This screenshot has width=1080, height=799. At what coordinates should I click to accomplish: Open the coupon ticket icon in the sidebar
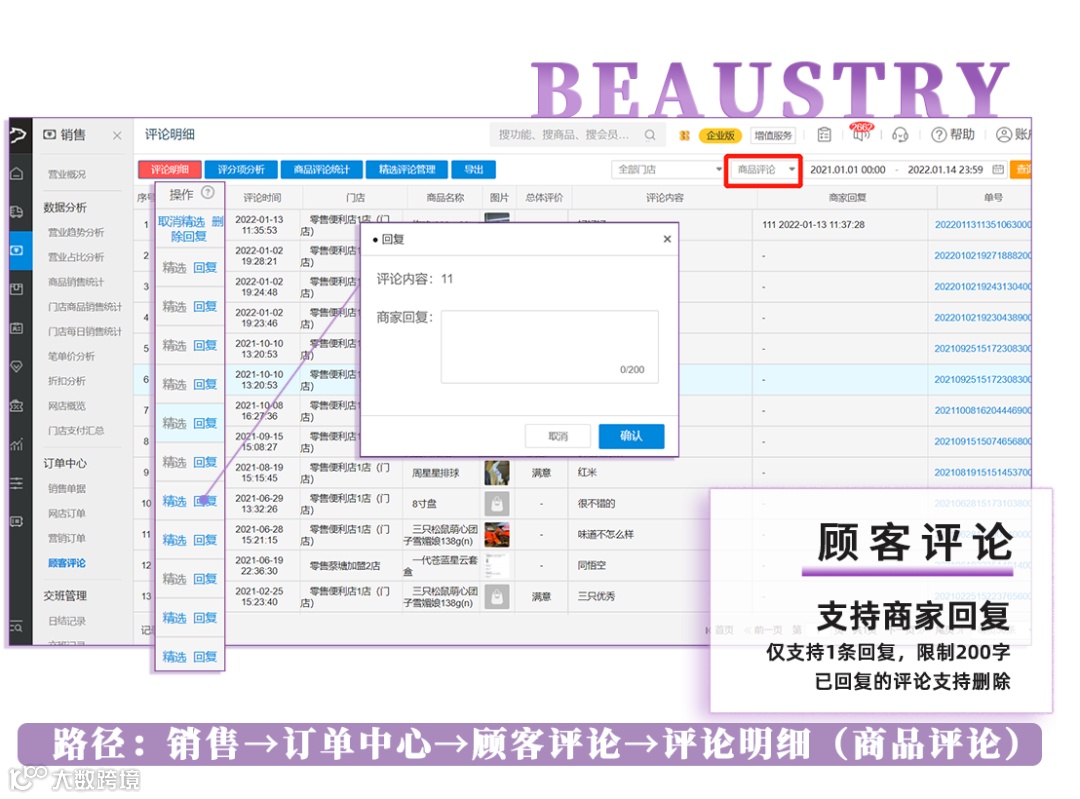point(17,521)
